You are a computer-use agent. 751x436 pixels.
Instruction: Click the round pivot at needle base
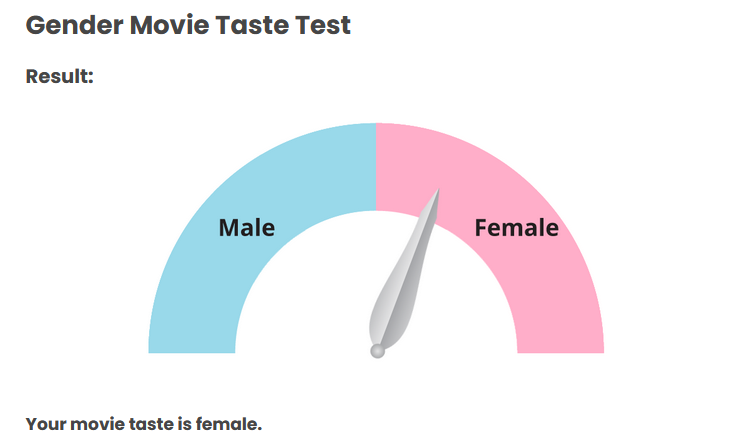(377, 351)
